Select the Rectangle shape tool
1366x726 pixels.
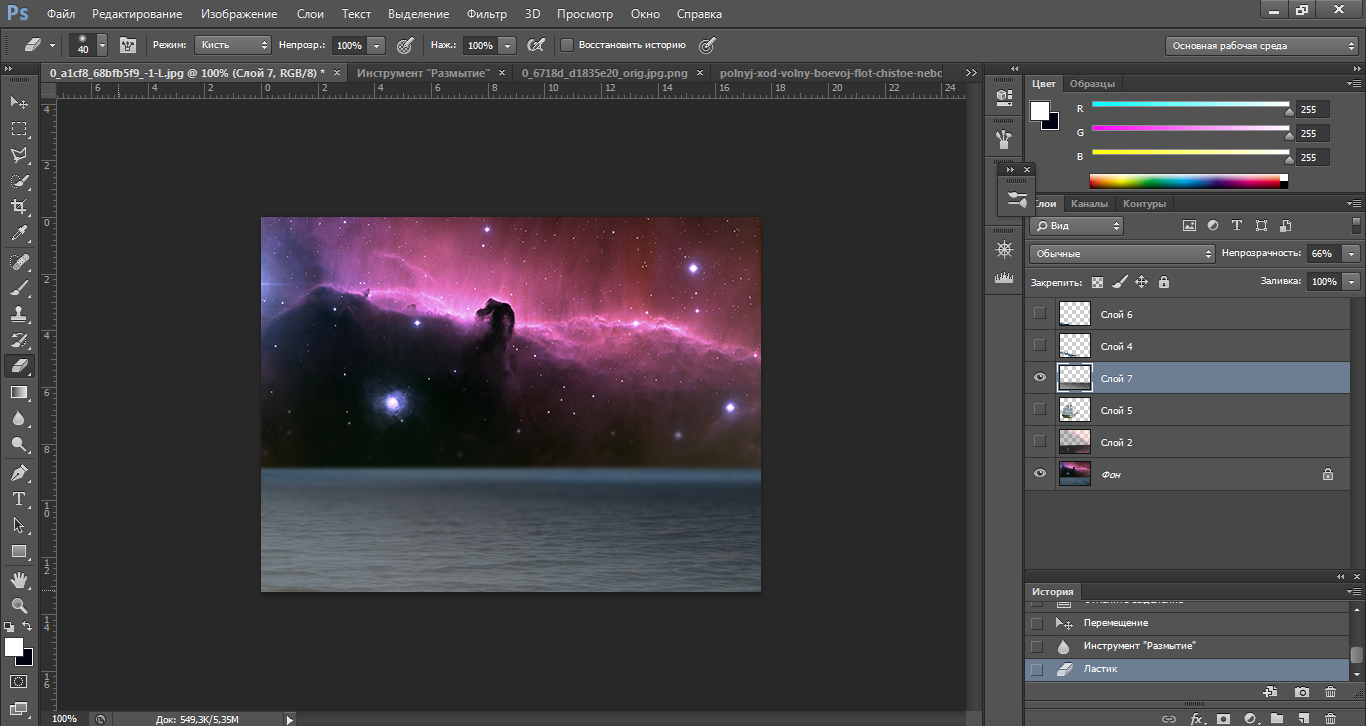tap(18, 551)
